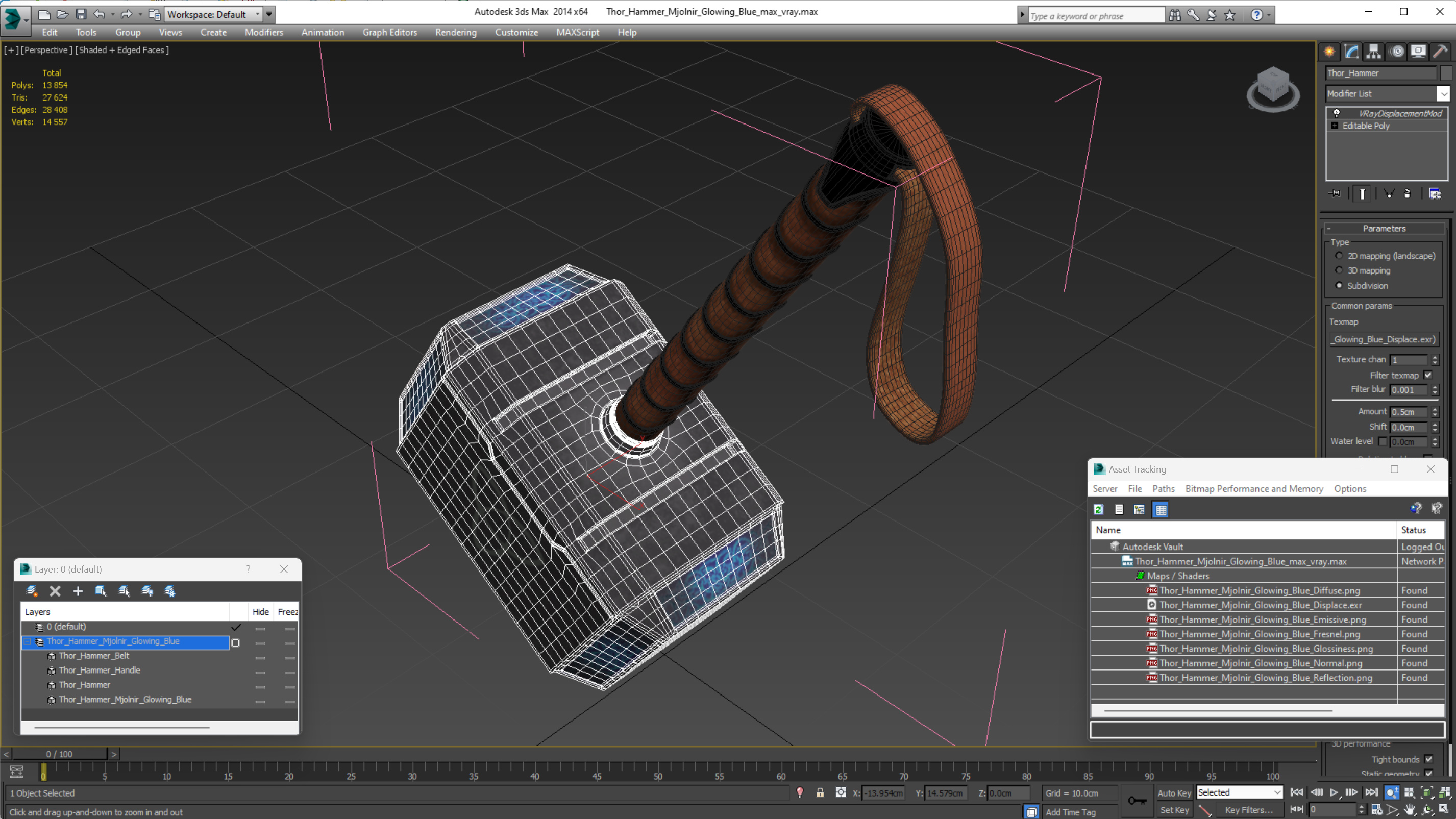Remove modifier from the stack icon
This screenshot has width=1456, height=819.
pos(1408,194)
